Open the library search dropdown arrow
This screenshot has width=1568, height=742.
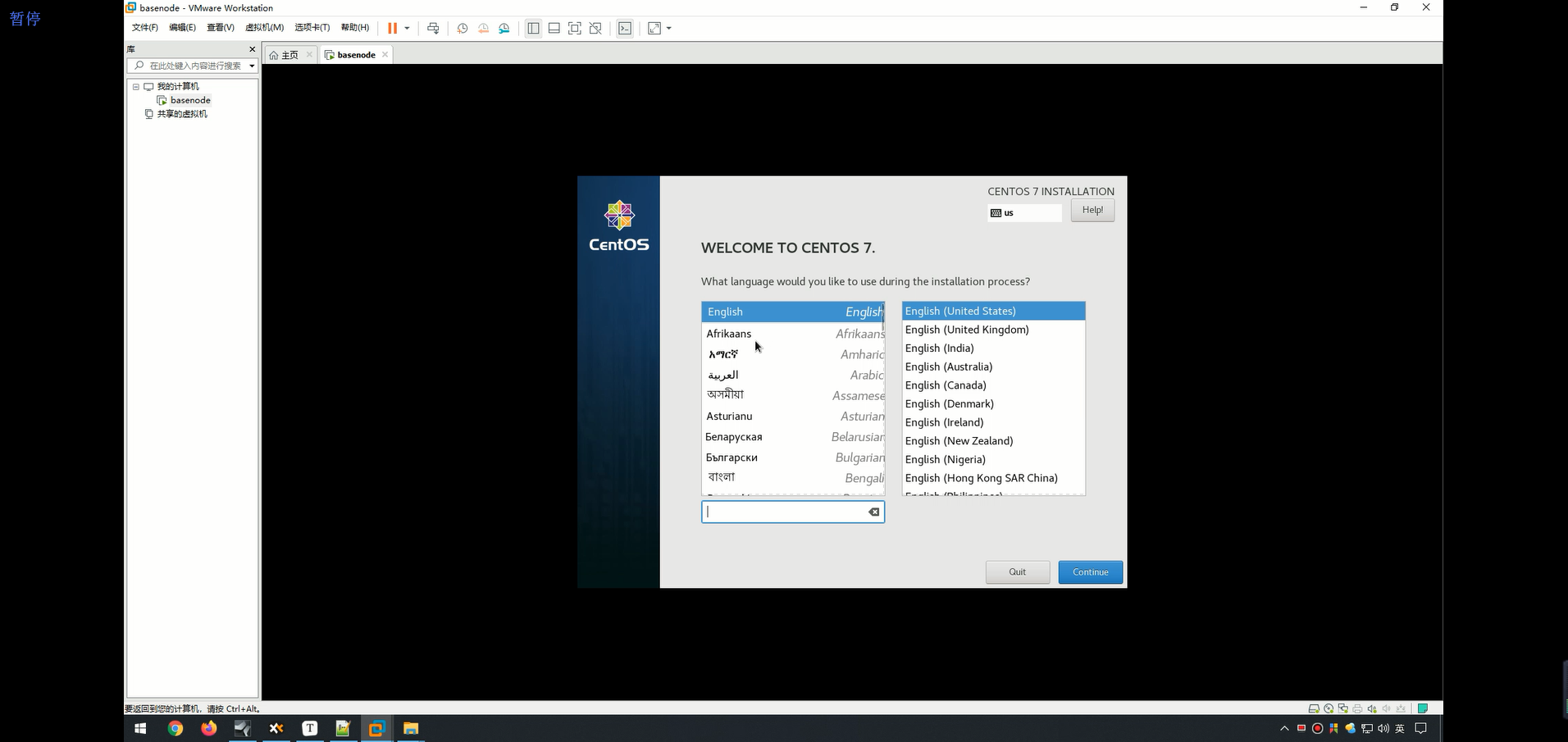coord(252,66)
